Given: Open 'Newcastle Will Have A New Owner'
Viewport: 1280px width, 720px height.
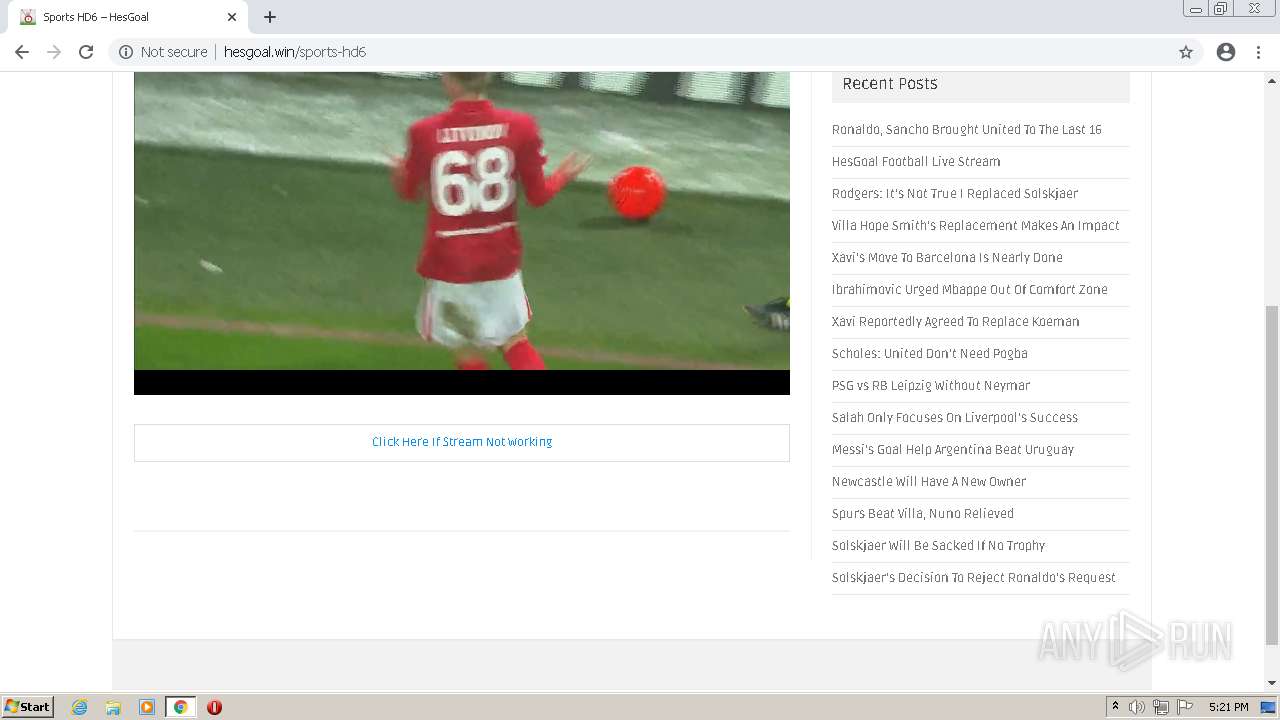Looking at the screenshot, I should point(929,482).
